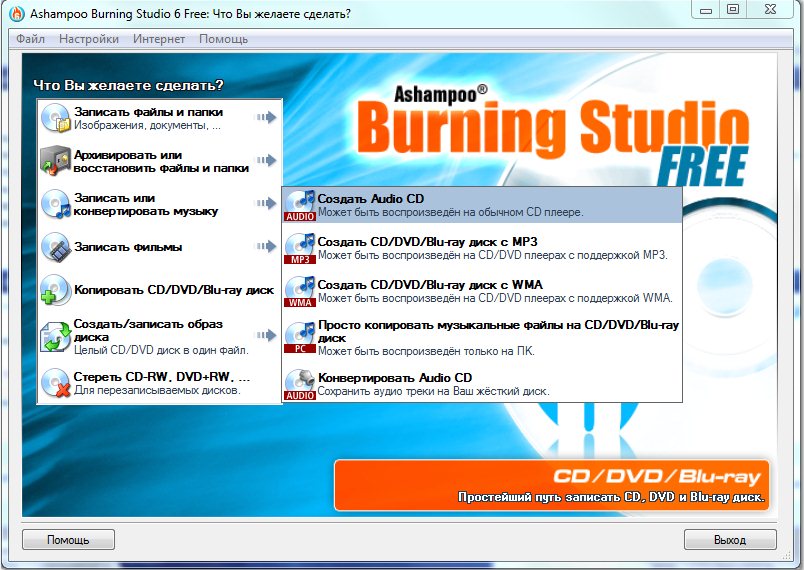The width and height of the screenshot is (804, 570).
Task: Click the AUDIO icon next to Создать Audio CD
Action: pos(300,206)
